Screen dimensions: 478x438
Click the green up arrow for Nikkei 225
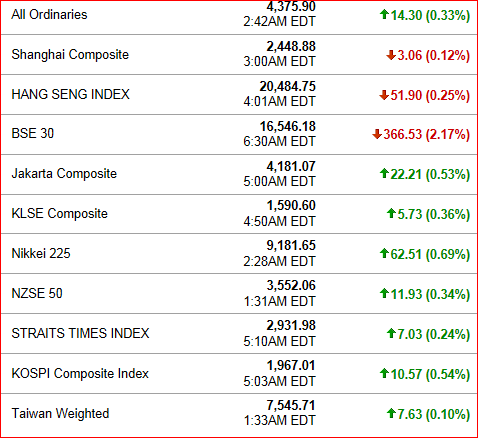coord(384,253)
